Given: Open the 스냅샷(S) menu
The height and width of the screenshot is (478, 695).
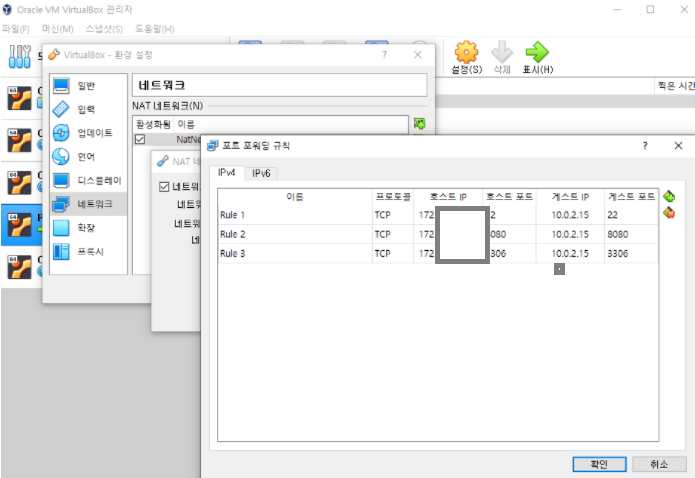Looking at the screenshot, I should tap(104, 29).
